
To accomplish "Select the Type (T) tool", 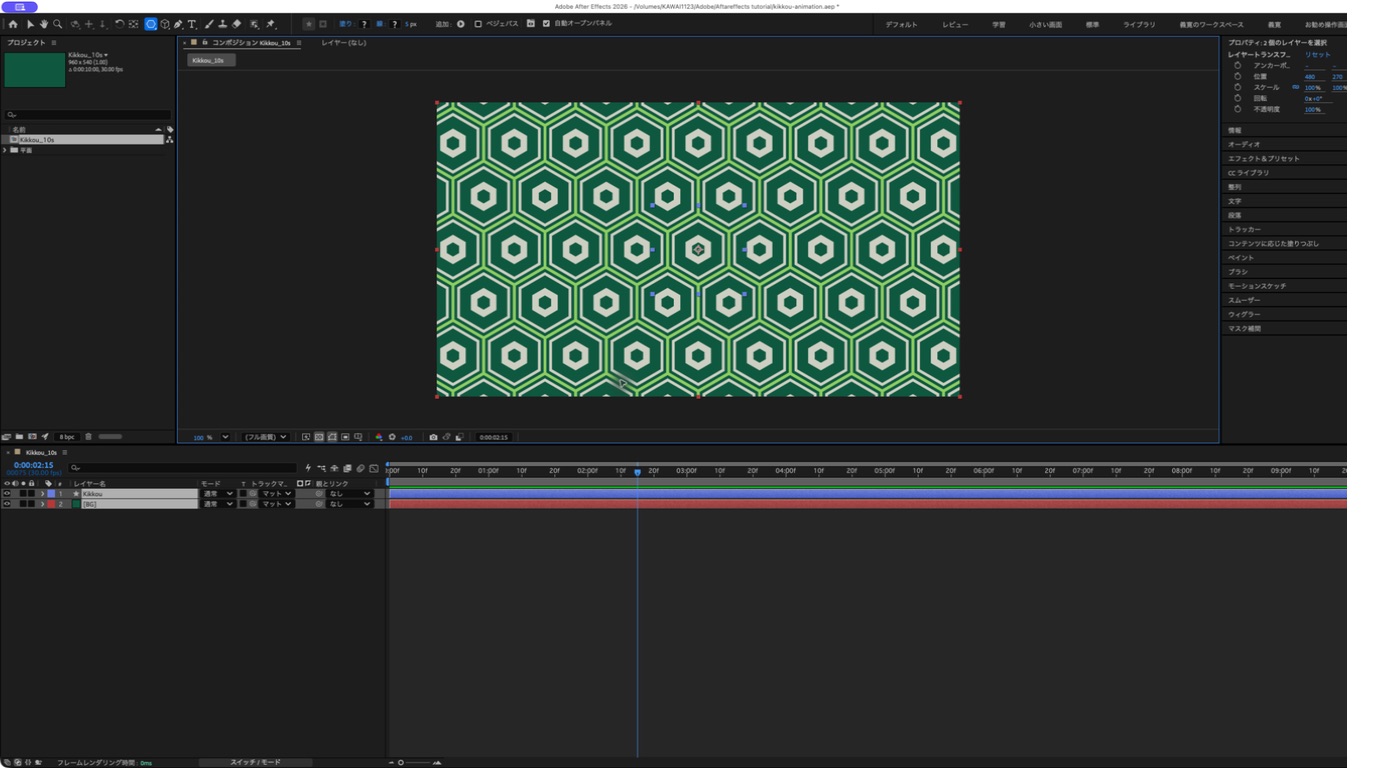I will [192, 24].
